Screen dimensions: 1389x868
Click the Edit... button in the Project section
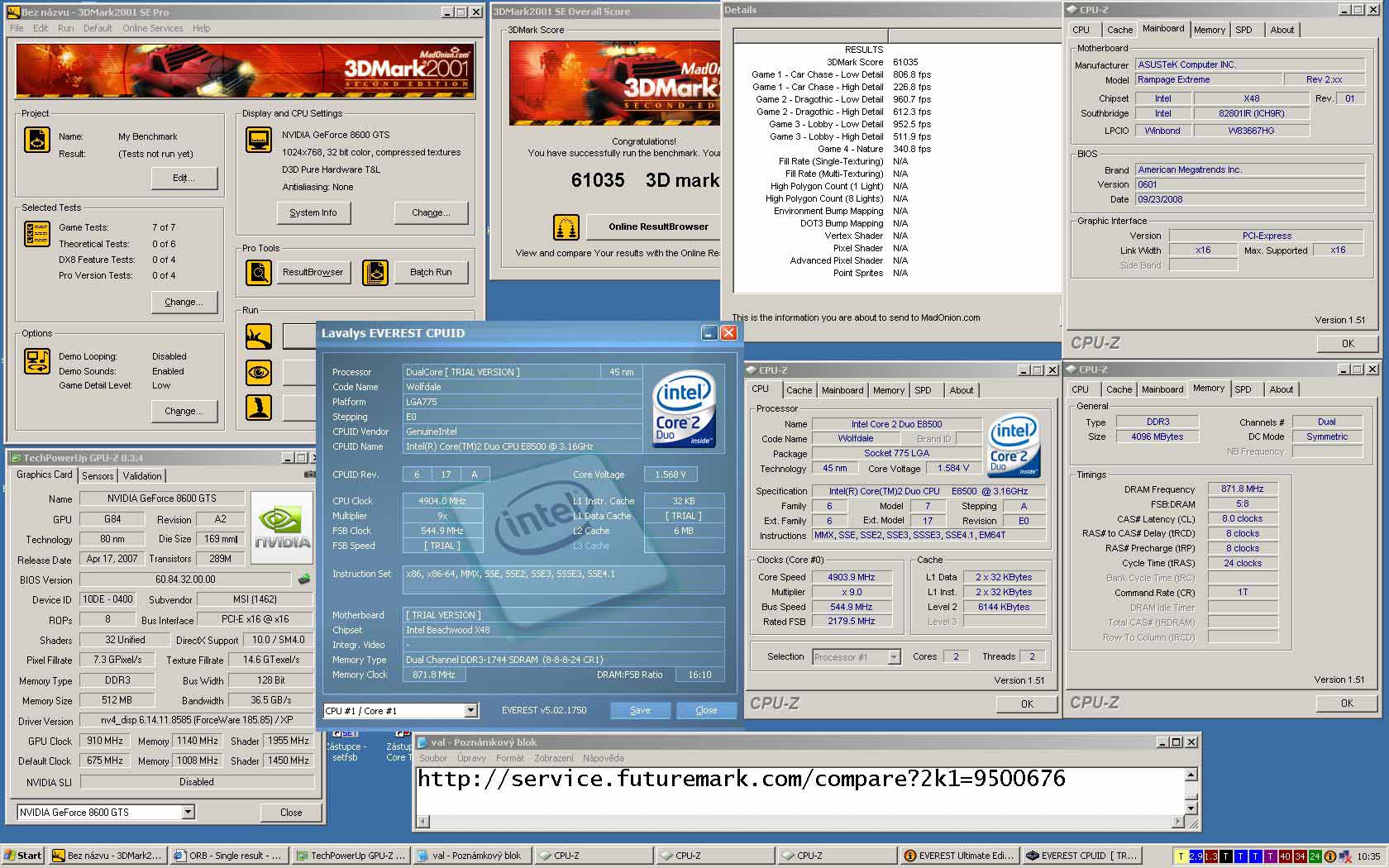pos(184,178)
